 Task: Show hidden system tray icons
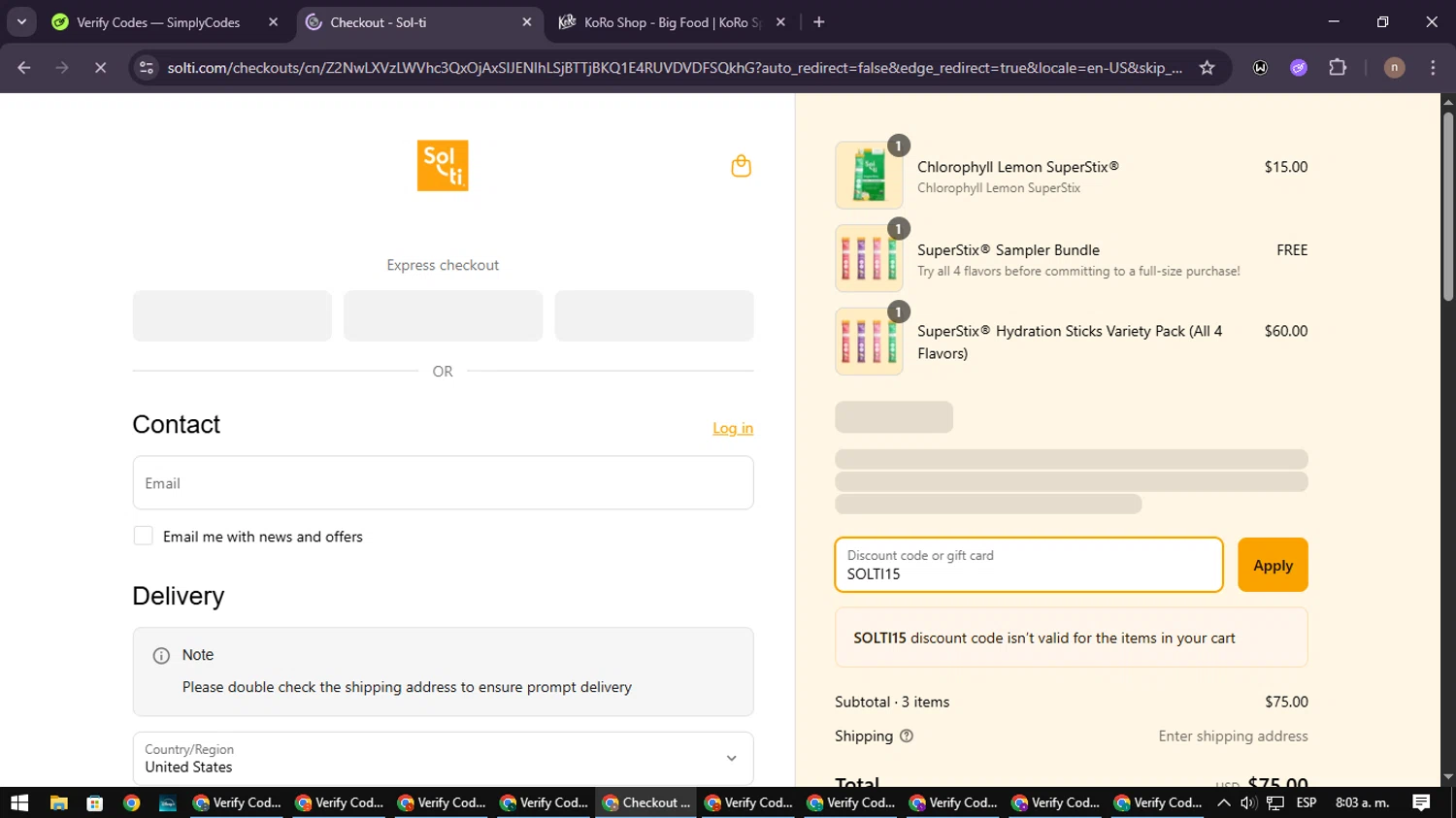click(1224, 802)
